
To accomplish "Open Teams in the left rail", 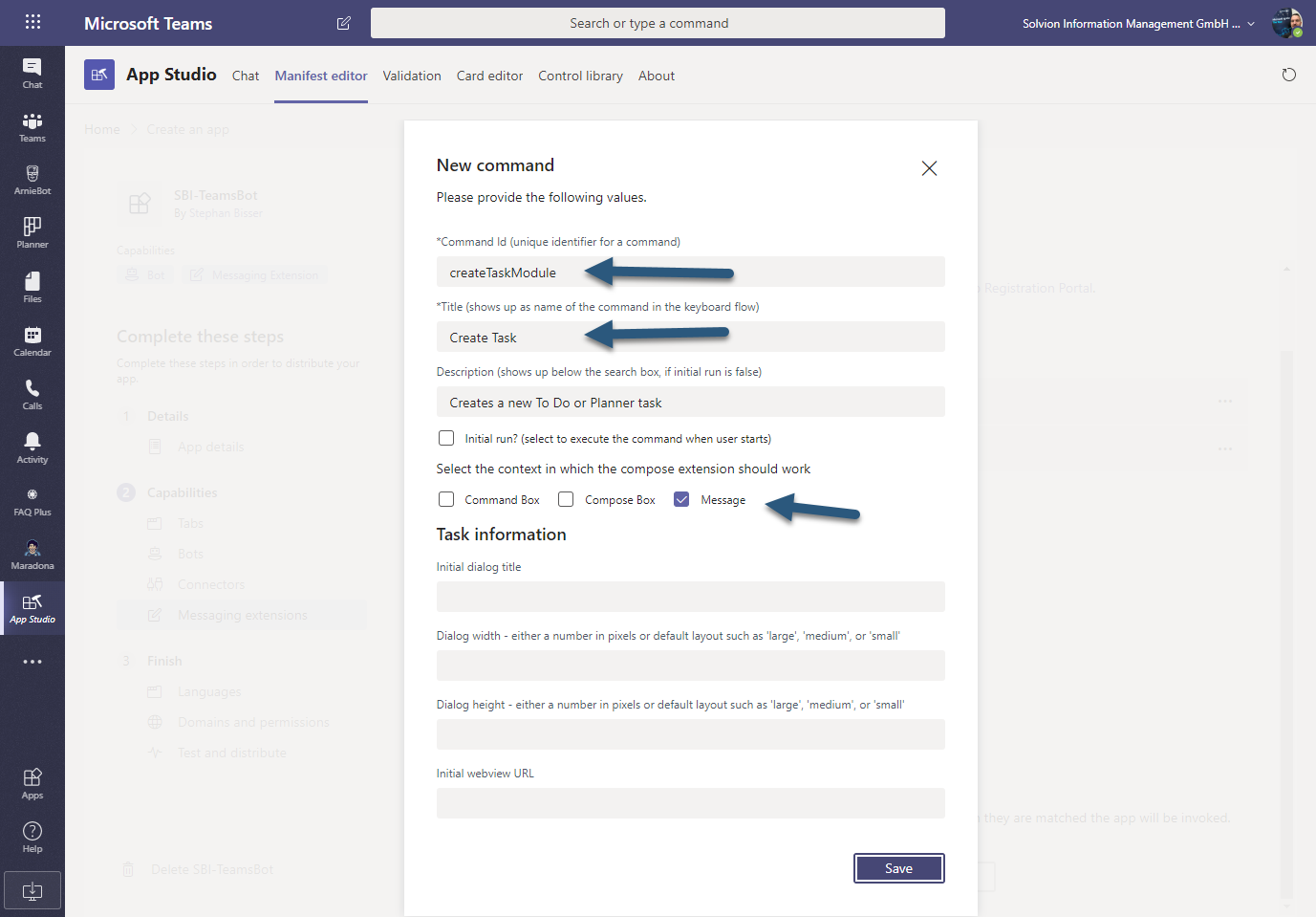I will [32, 127].
